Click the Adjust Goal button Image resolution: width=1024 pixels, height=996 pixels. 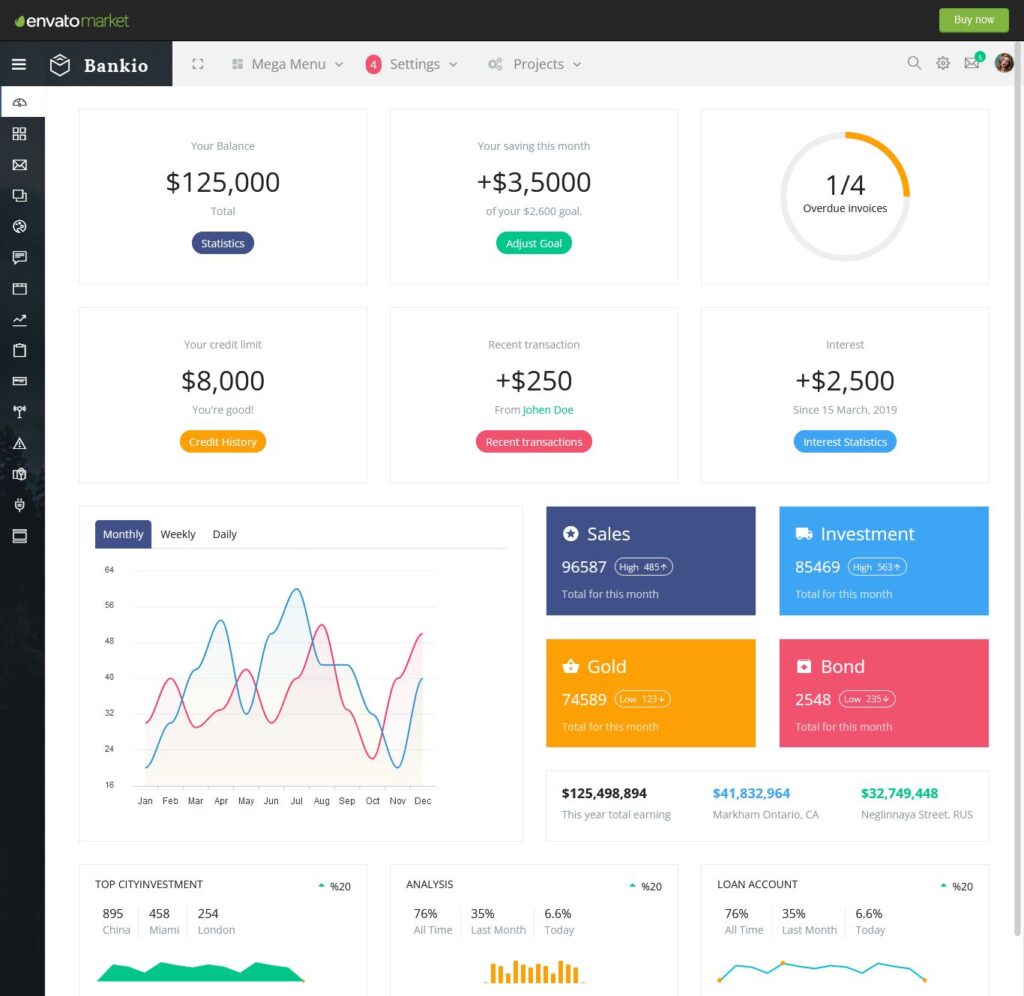click(x=534, y=242)
